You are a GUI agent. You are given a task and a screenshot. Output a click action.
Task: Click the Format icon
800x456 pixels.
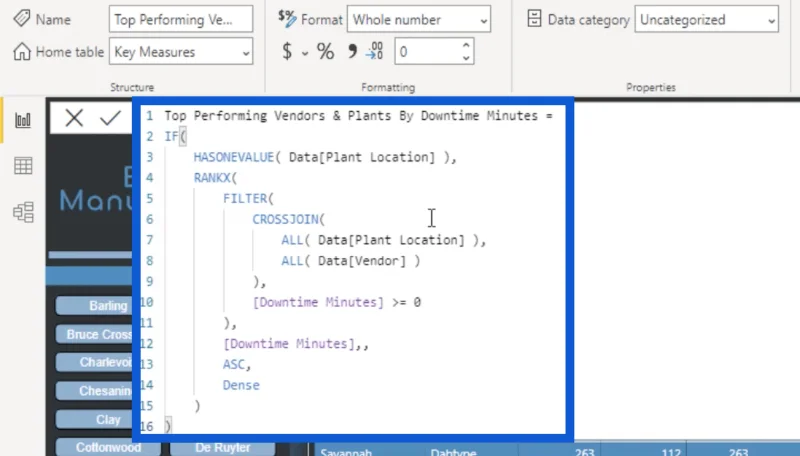(287, 19)
